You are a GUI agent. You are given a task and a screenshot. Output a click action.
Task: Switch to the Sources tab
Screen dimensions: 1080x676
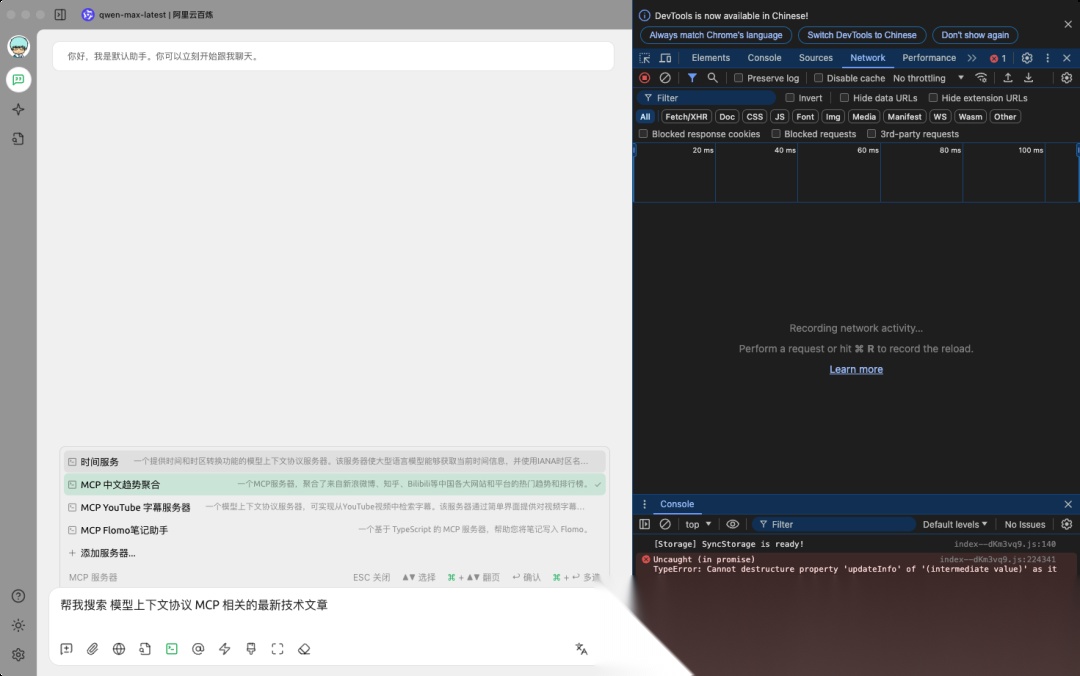click(x=816, y=58)
